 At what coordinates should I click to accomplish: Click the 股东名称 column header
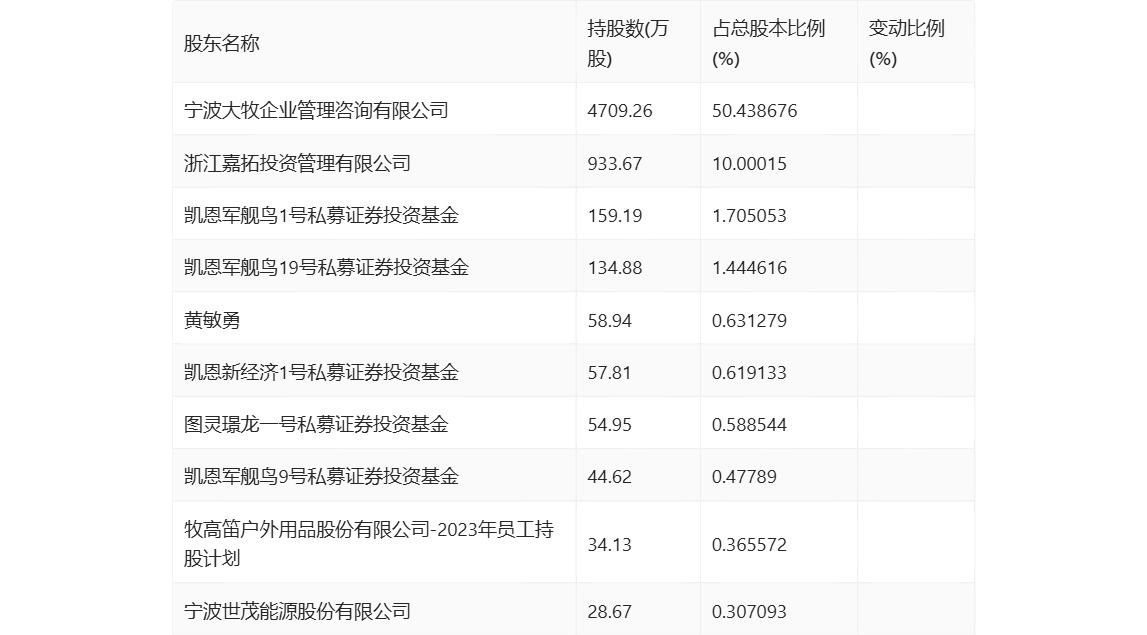pos(222,44)
